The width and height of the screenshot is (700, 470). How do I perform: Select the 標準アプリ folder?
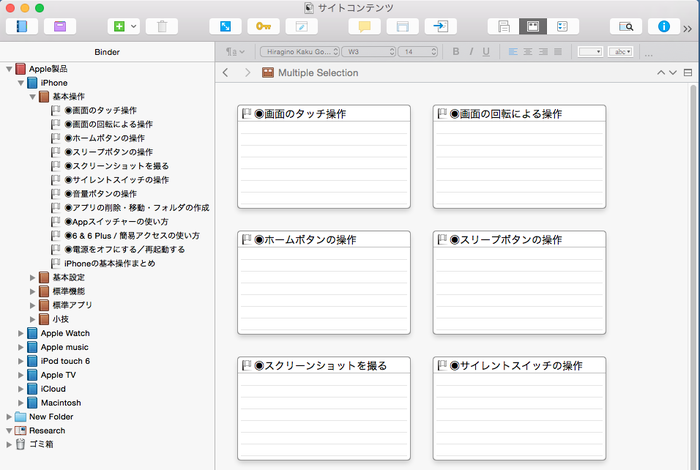pos(72,305)
